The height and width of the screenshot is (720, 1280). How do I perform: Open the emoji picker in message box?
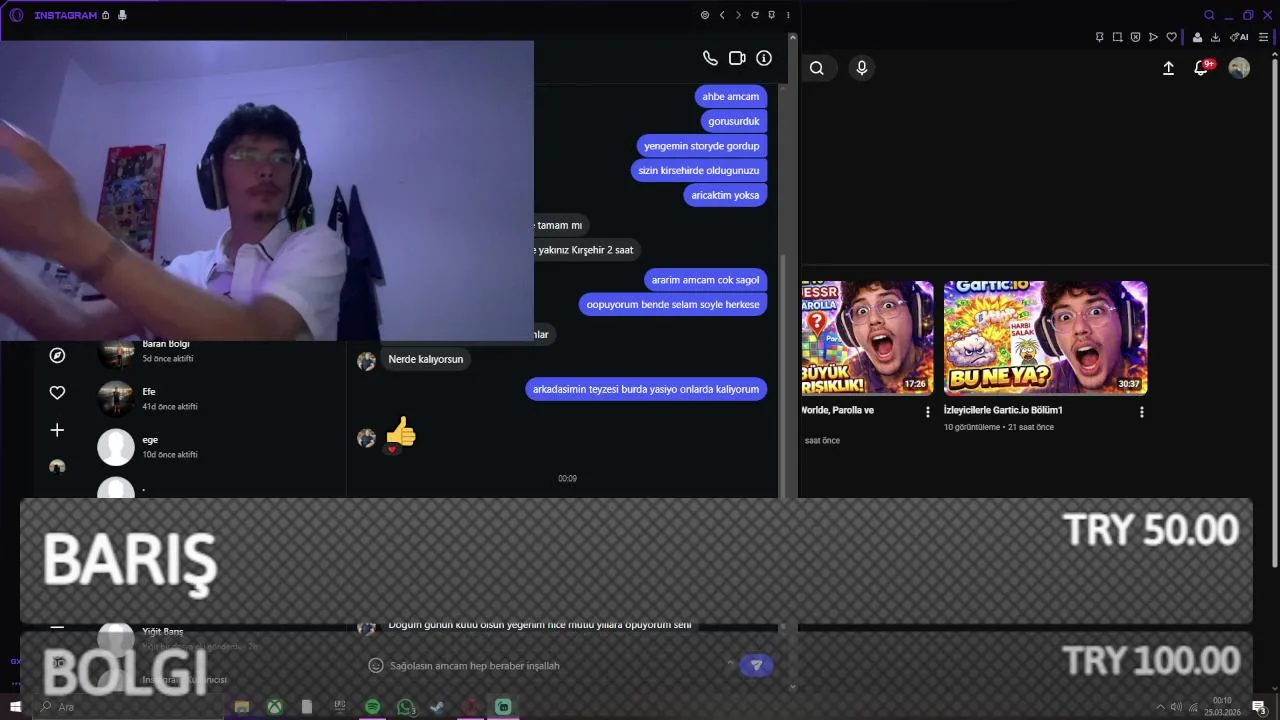(x=376, y=665)
